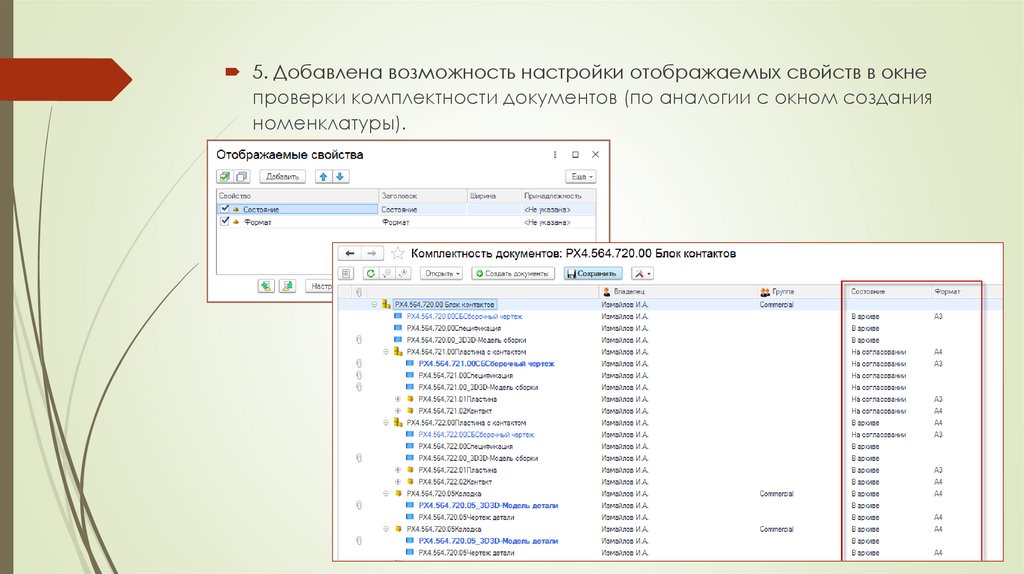This screenshot has height=574, width=1024.
Task: Click the check-all icon in Отображаемые свойства
Action: [225, 176]
